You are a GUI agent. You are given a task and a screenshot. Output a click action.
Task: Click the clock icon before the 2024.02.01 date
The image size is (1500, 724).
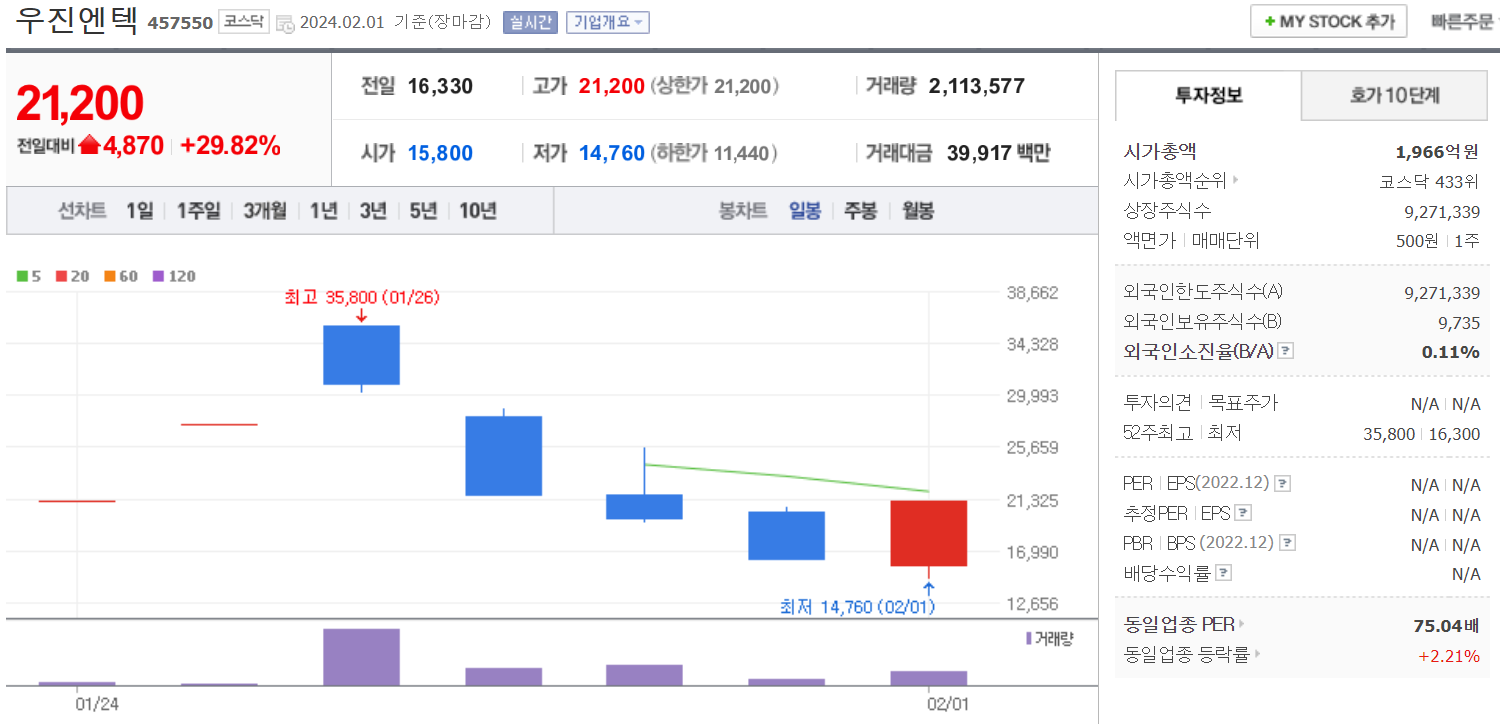[x=285, y=23]
